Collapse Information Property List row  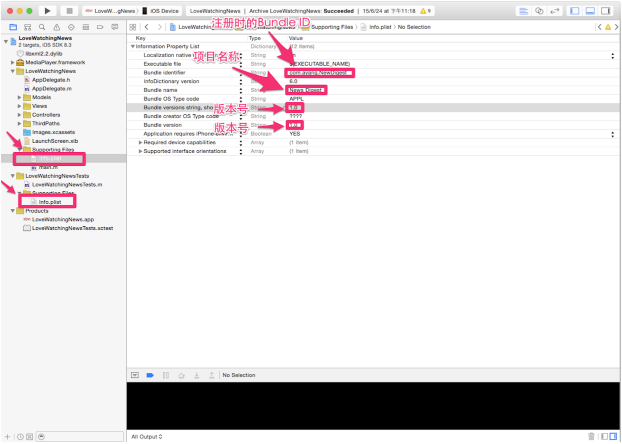[133, 46]
